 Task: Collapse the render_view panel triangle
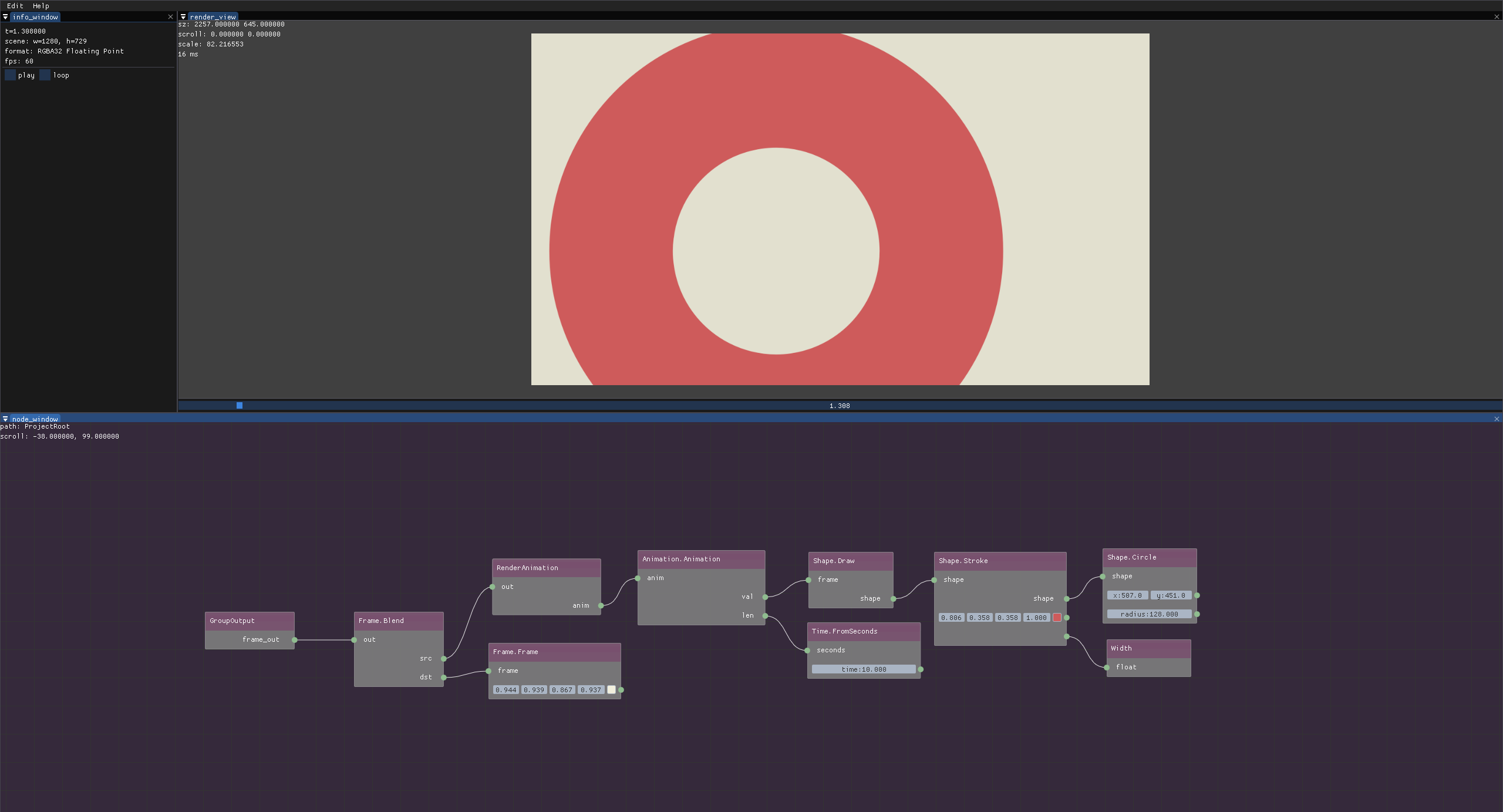[183, 17]
